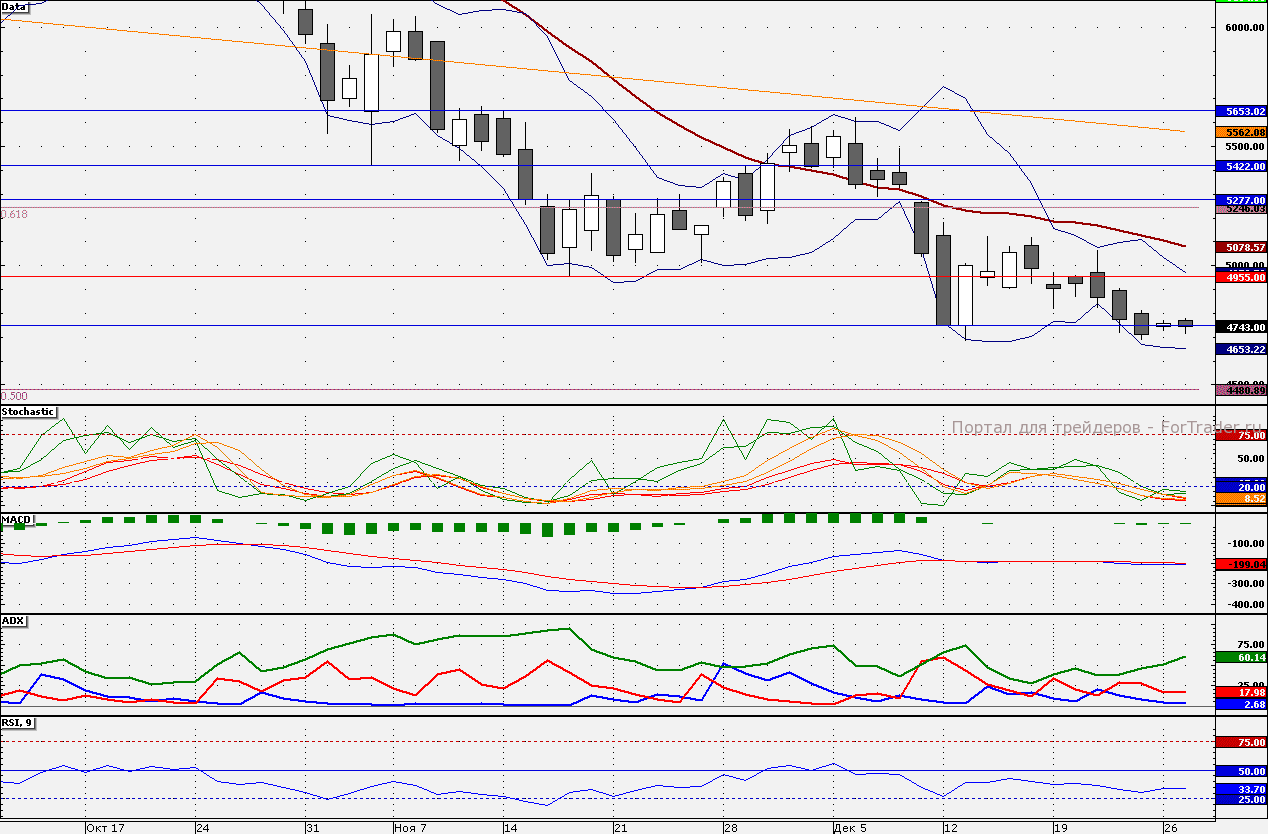This screenshot has height=834, width=1268.
Task: Select the red -199.04 MACD value
Action: coord(1241,564)
